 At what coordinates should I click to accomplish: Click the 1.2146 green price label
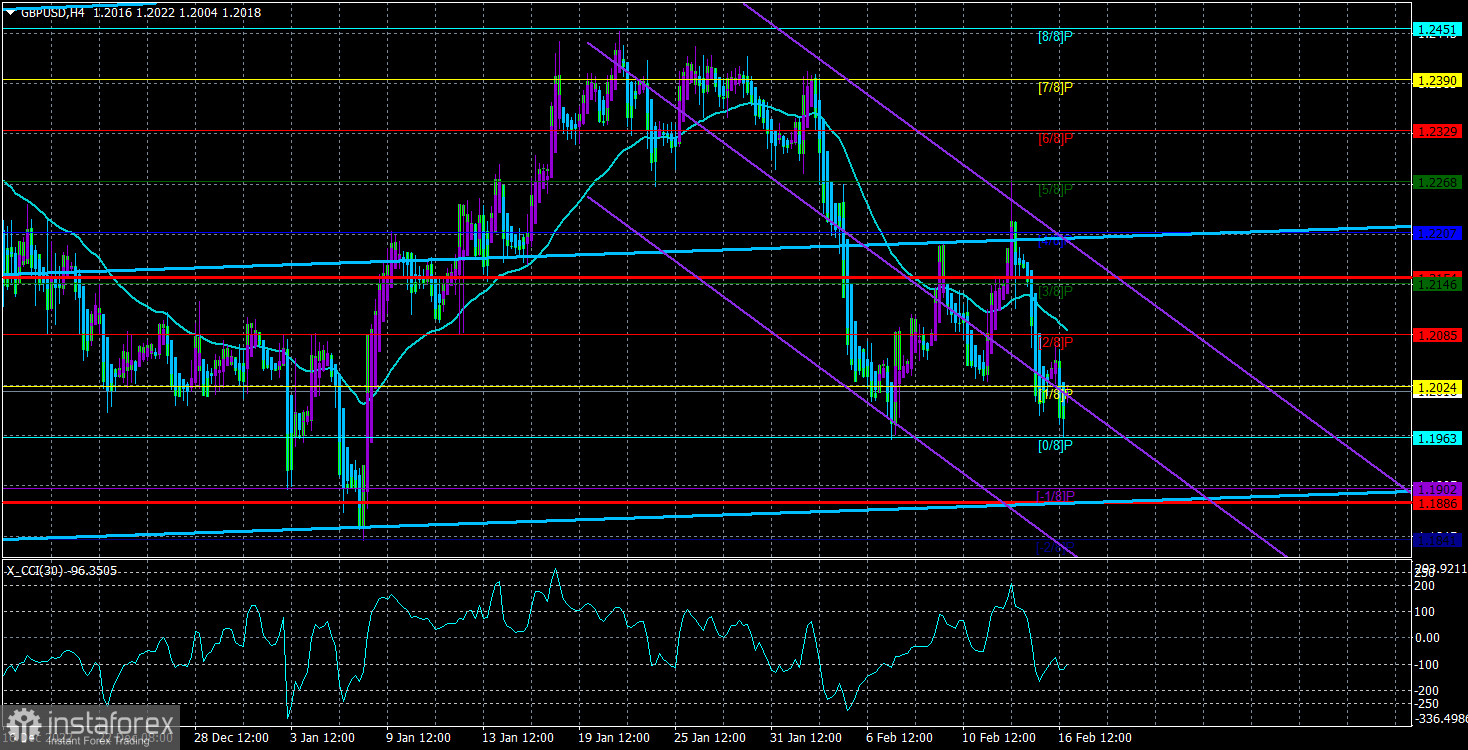pyautogui.click(x=1439, y=285)
